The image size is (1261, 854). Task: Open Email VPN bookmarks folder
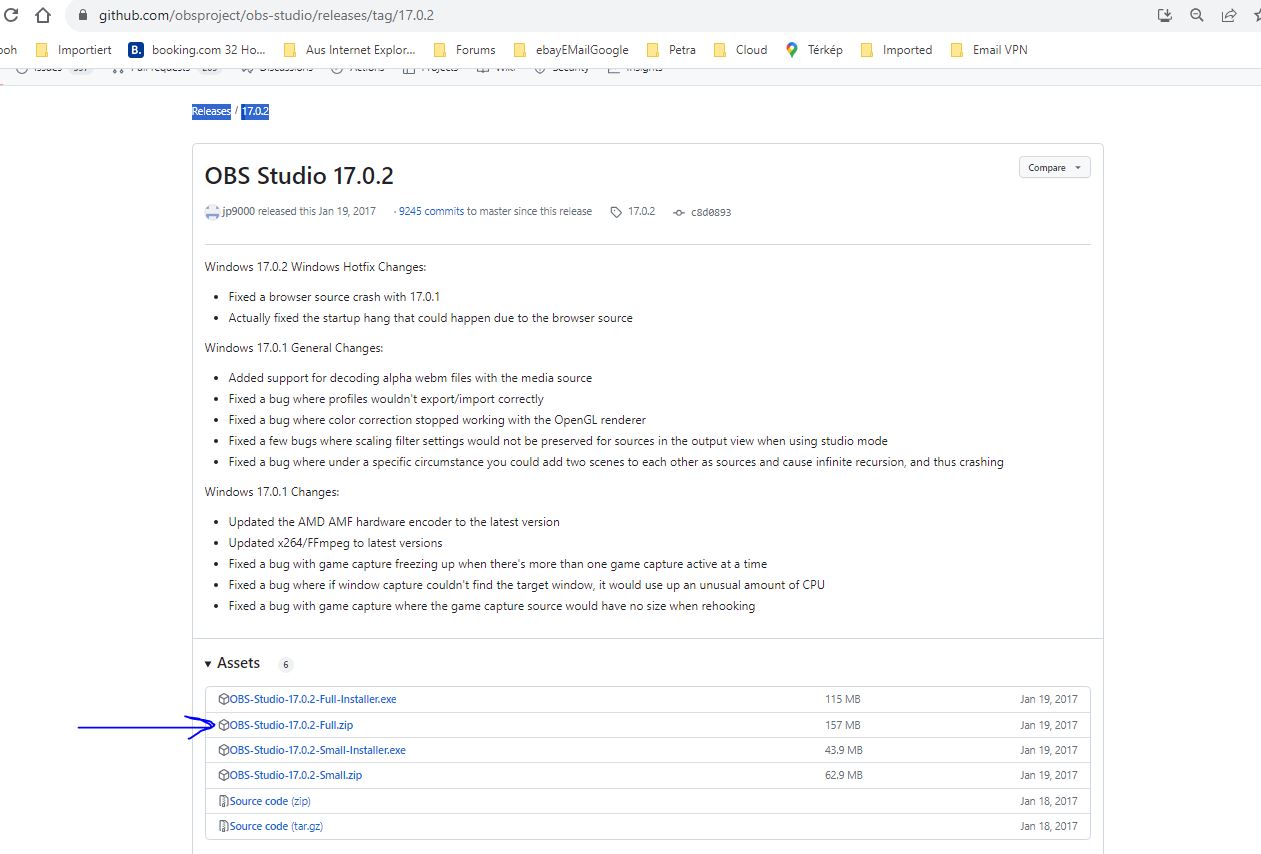[989, 50]
